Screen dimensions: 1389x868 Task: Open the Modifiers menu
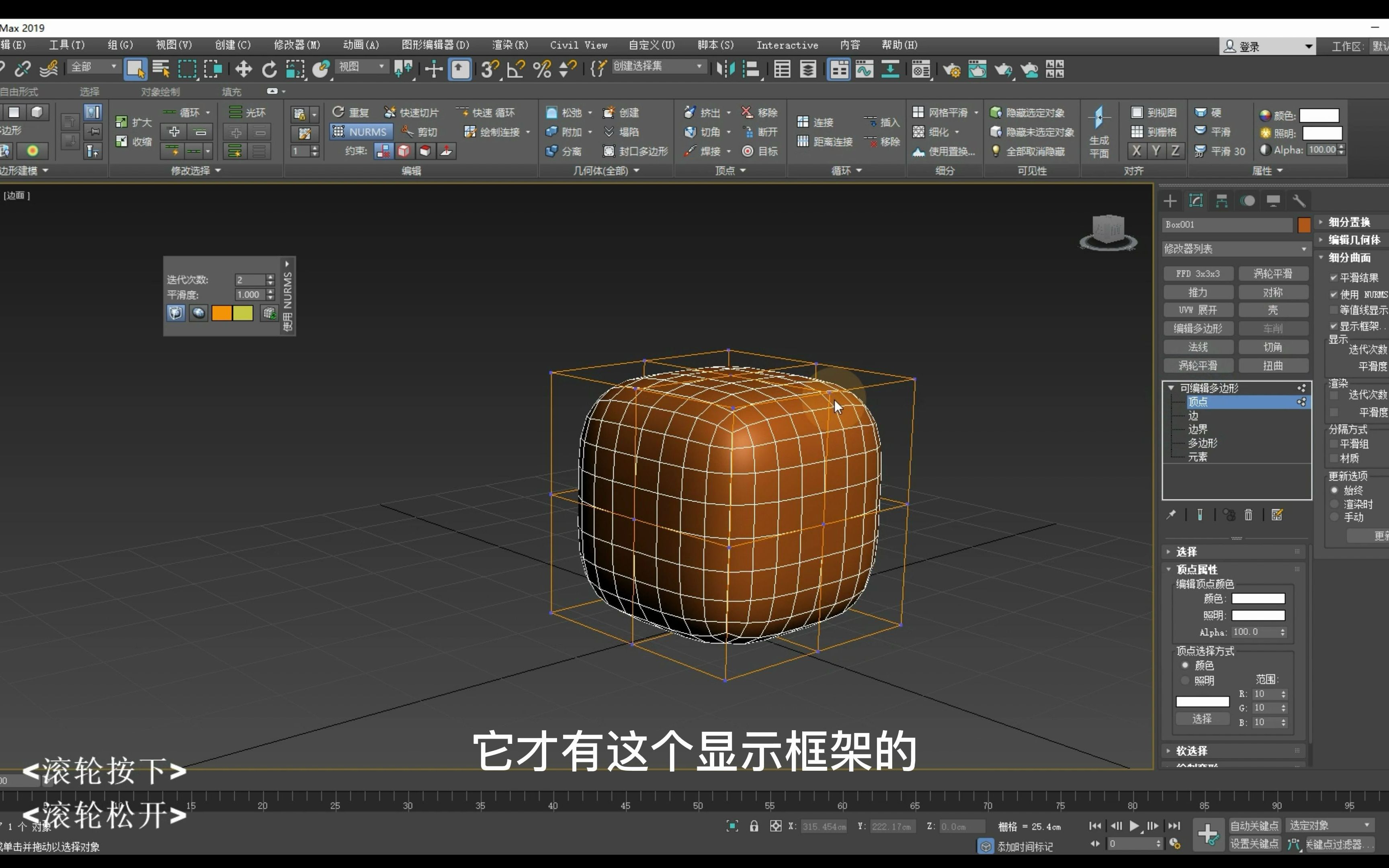tap(296, 45)
